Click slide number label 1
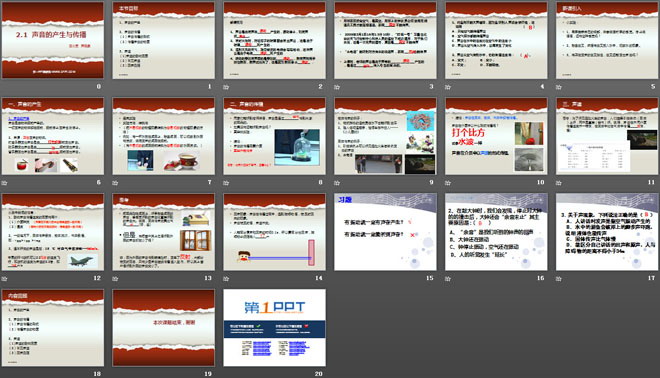The width and height of the screenshot is (660, 378). pos(210,86)
